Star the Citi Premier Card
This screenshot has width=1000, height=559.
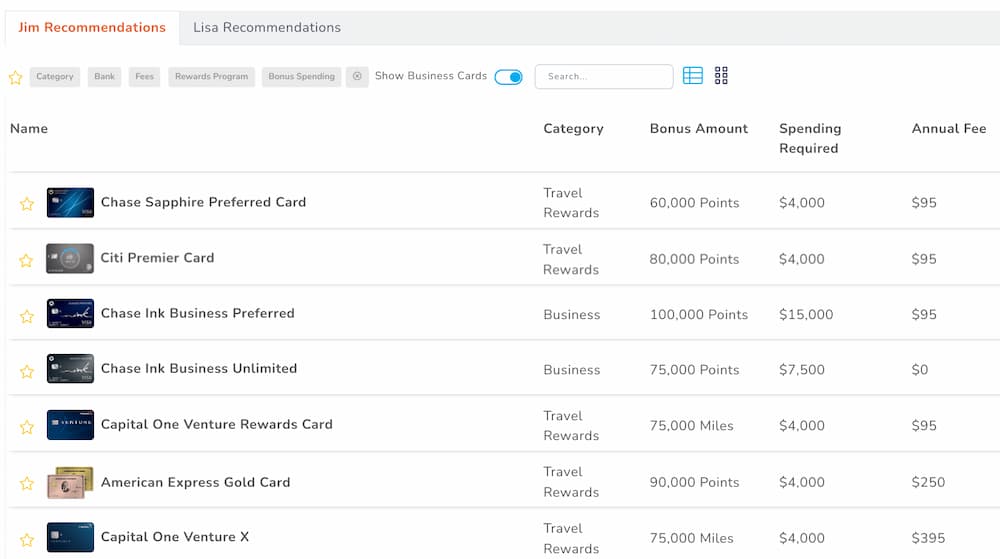coord(26,260)
